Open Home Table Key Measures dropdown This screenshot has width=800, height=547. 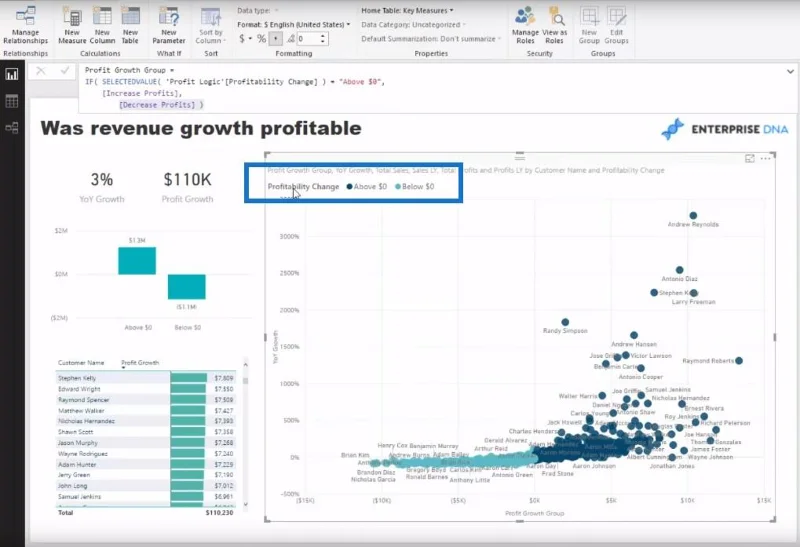tap(407, 10)
